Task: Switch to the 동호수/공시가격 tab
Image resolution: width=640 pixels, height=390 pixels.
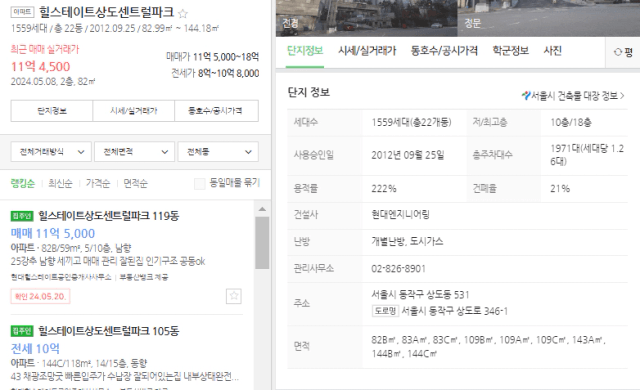Action: pos(444,51)
